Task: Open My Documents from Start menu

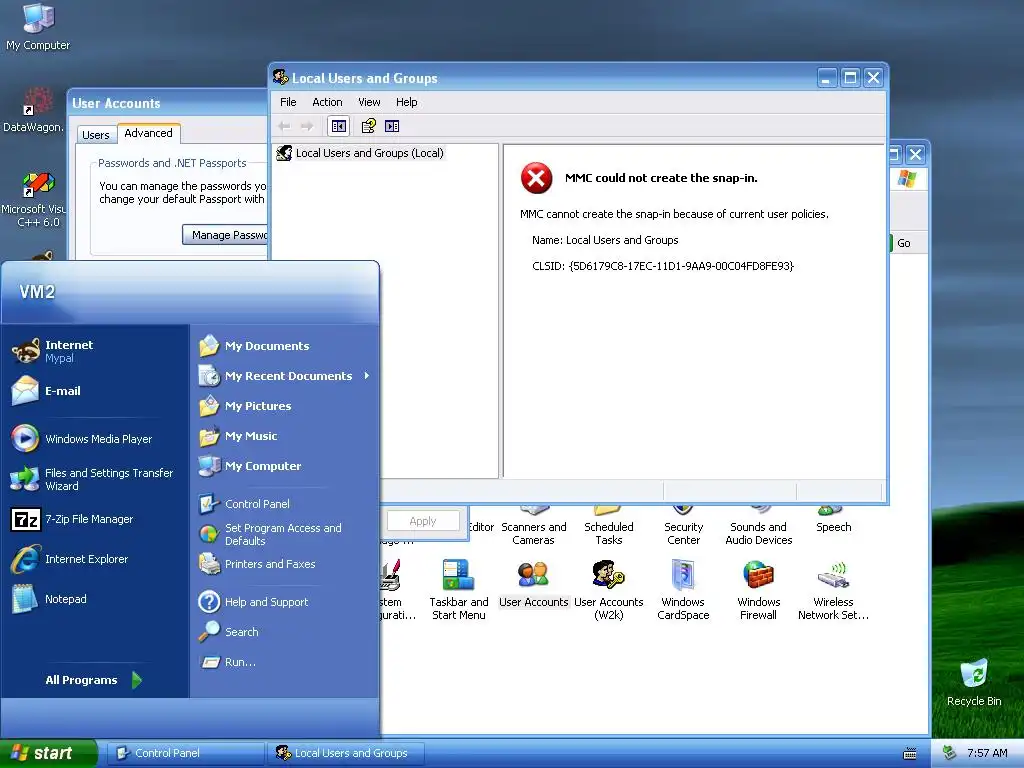Action: [x=254, y=345]
